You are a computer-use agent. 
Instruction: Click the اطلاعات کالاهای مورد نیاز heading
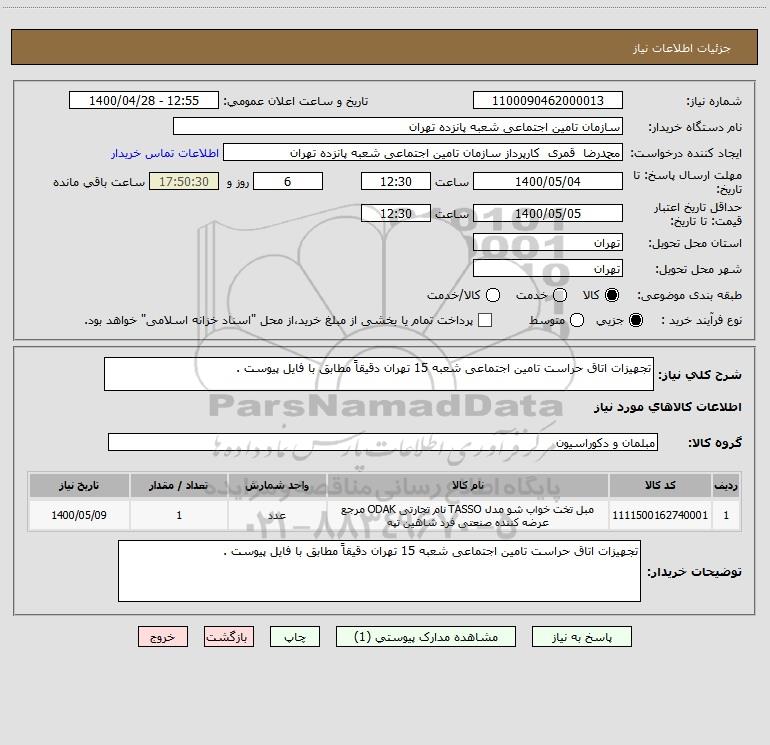click(668, 407)
